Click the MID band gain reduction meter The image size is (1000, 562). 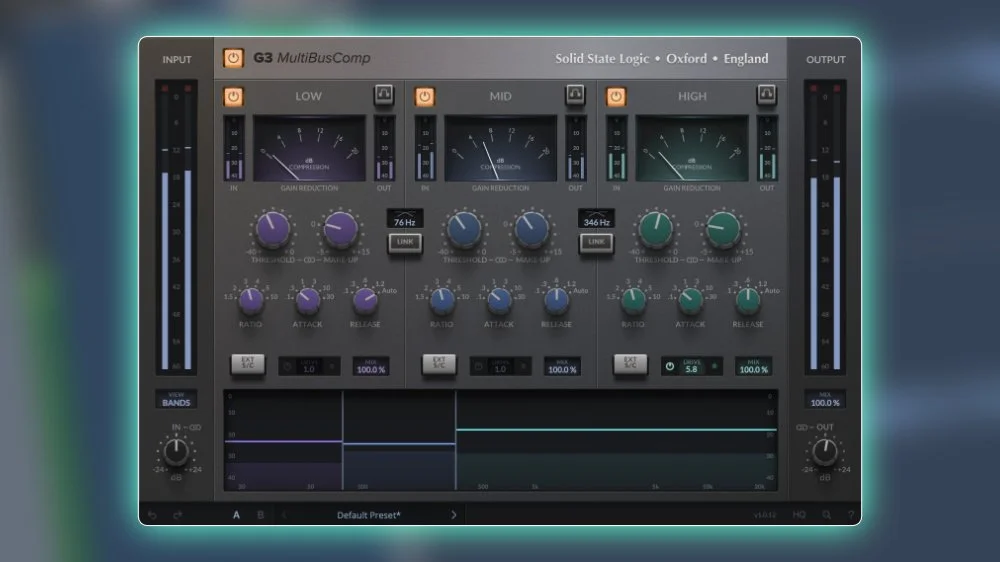(x=501, y=149)
